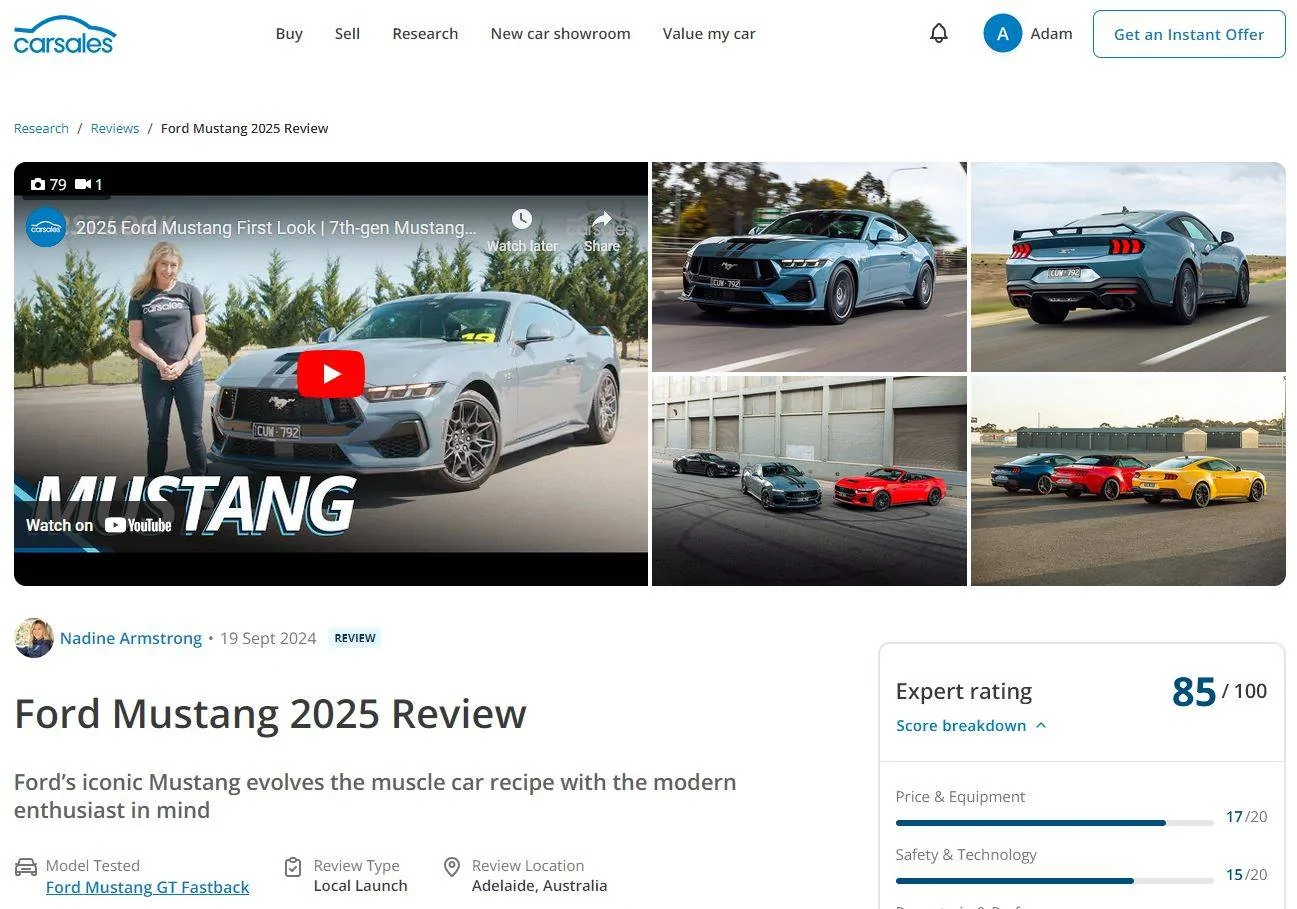Open photo of three Mustangs by warehouse
This screenshot has width=1297, height=909.
coord(809,481)
